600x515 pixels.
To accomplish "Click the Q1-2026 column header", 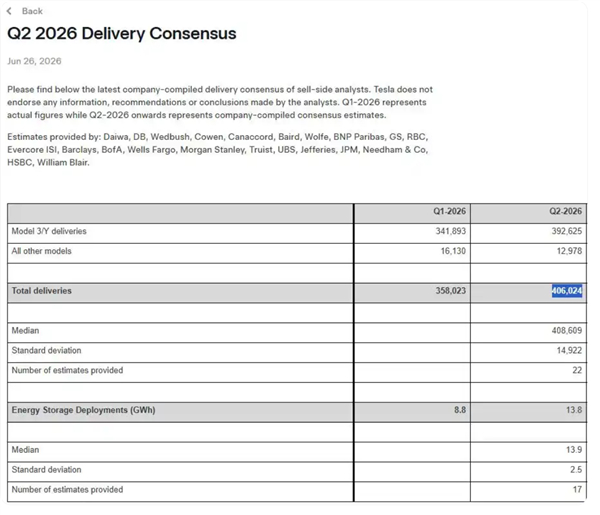I will point(450,211).
